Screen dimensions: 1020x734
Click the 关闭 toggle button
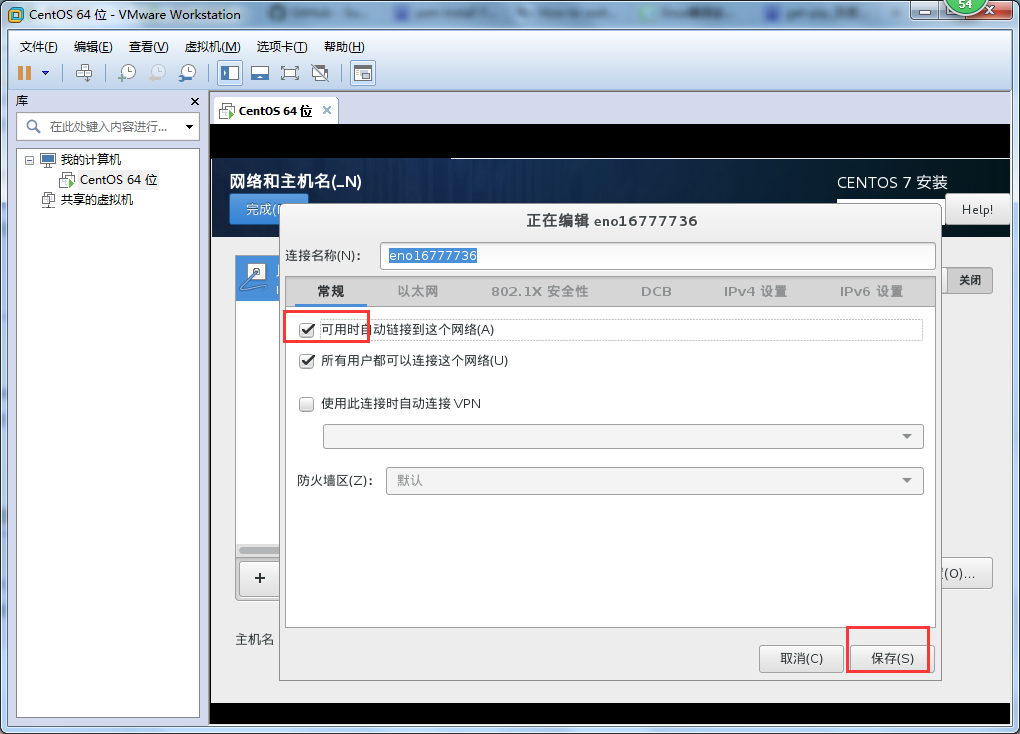pyautogui.click(x=969, y=280)
